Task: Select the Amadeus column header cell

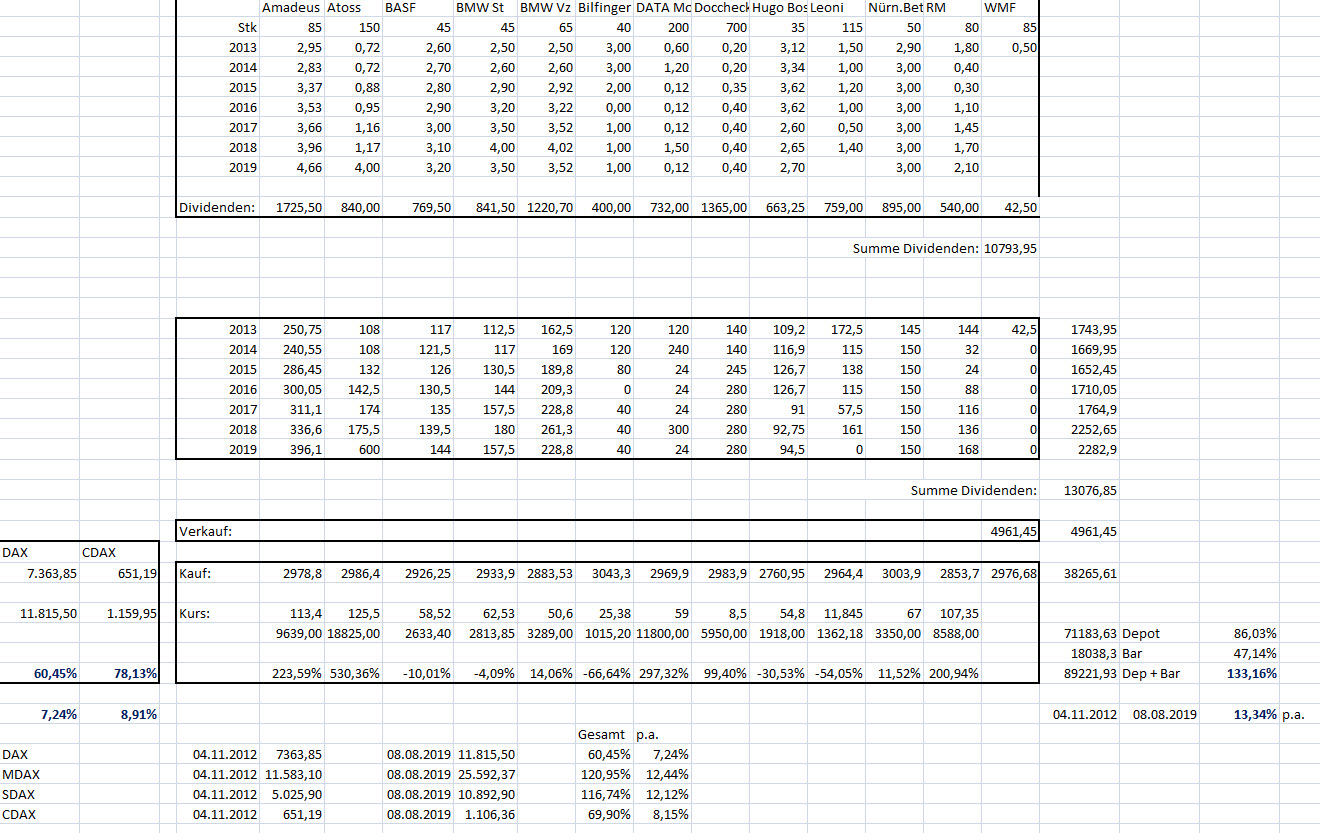Action: tap(292, 8)
